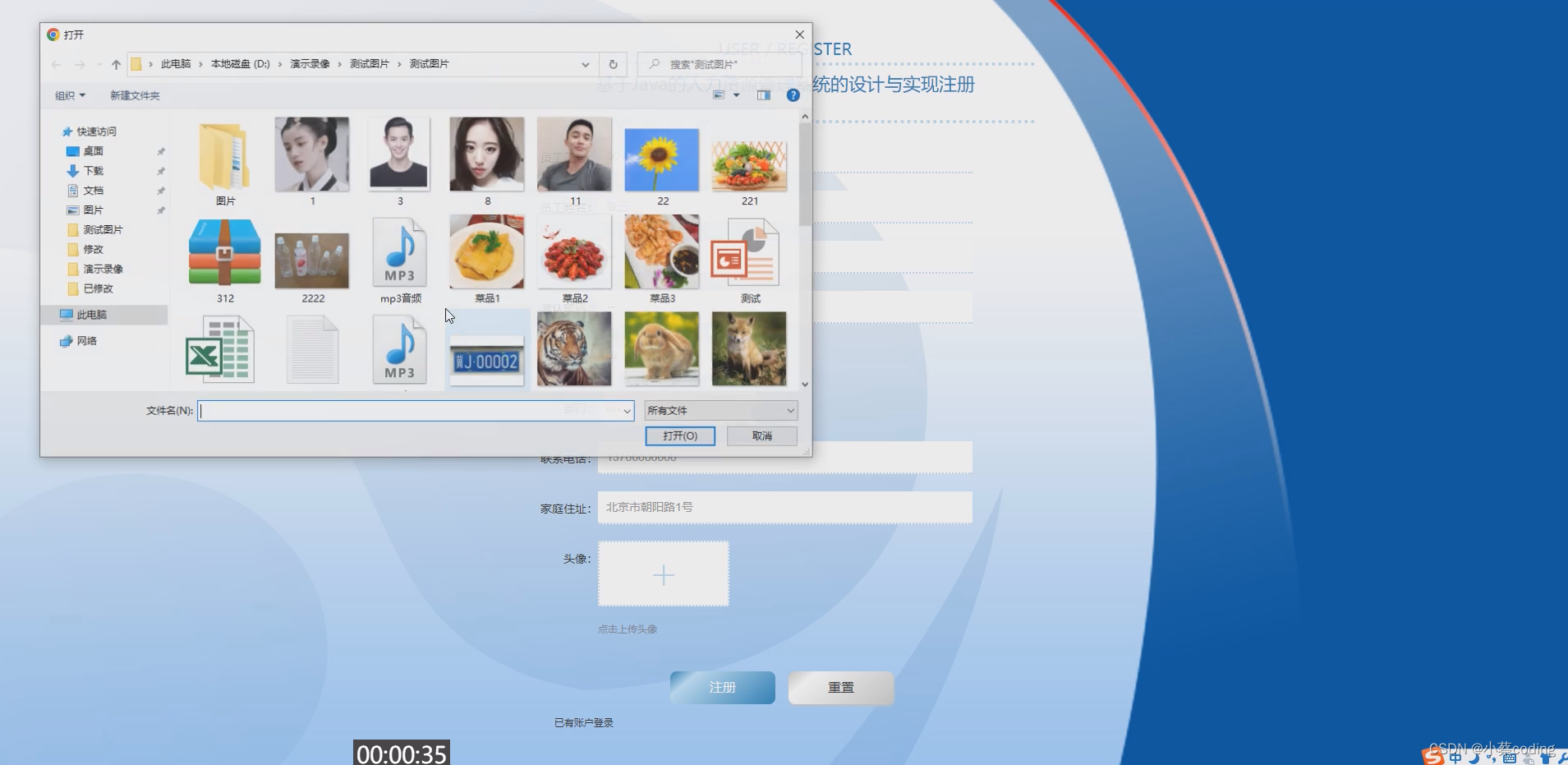Select the crayfish image 菜品2
Screen dimensions: 1568x765
pos(574,251)
